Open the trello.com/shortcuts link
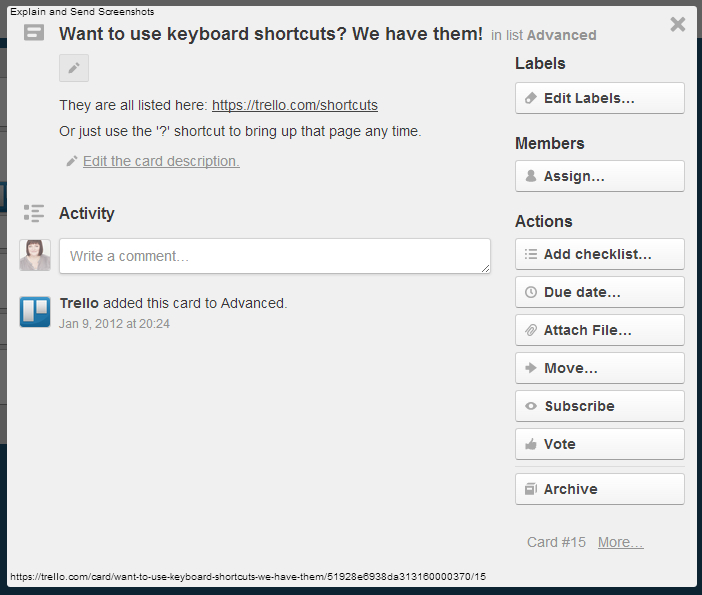702x595 pixels. coord(295,105)
